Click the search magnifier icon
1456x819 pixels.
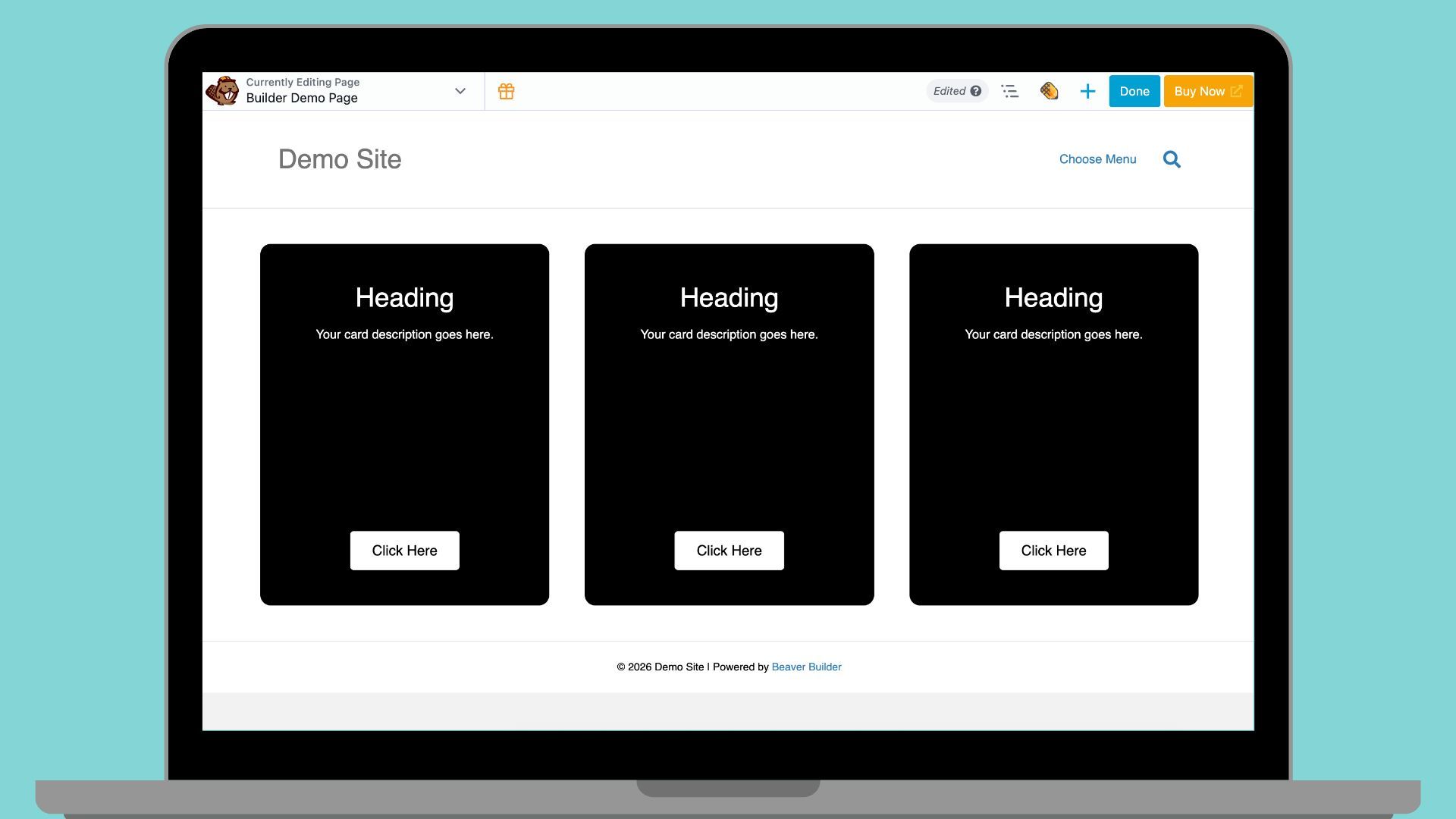pos(1172,159)
